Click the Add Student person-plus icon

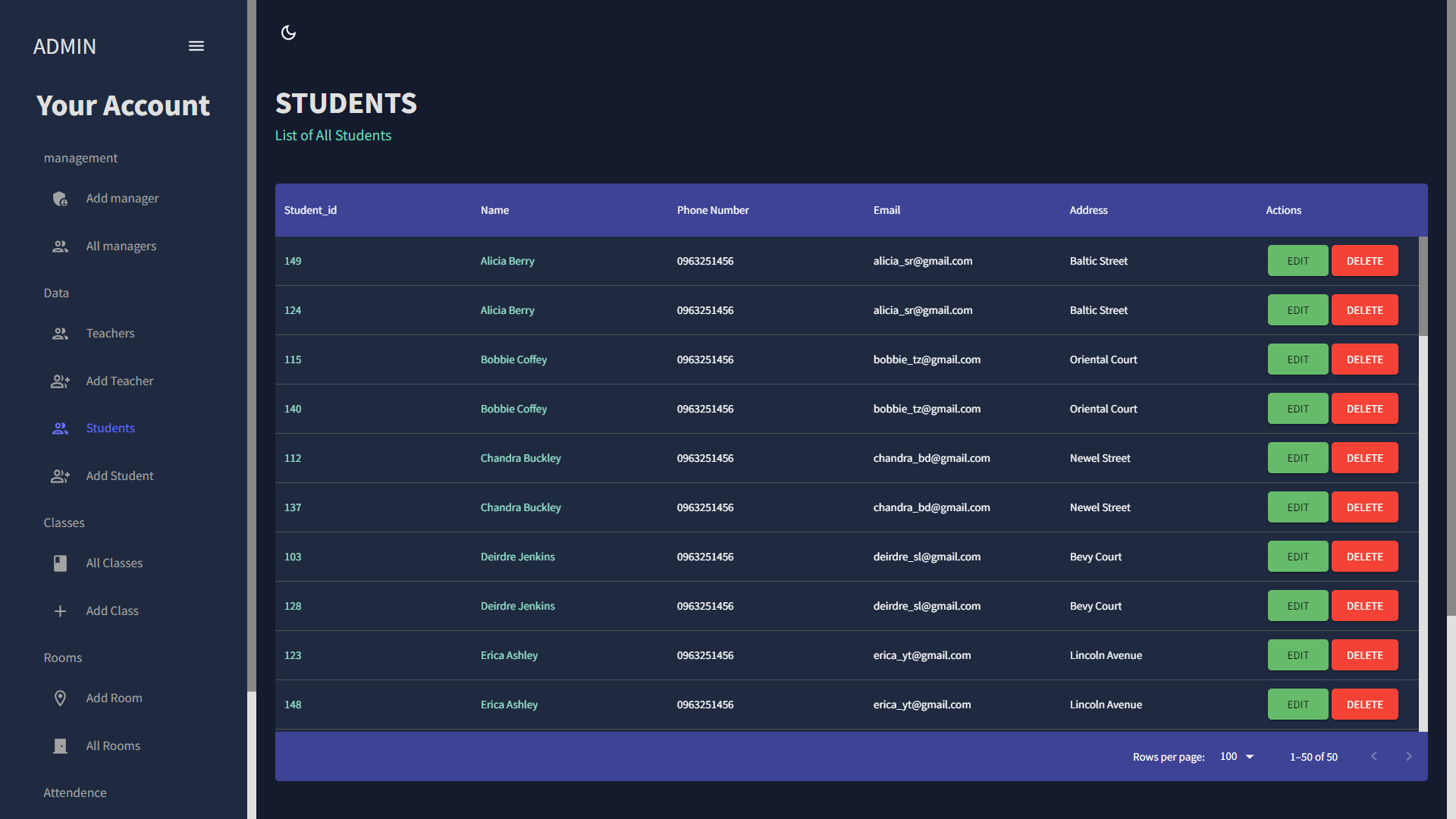(60, 476)
